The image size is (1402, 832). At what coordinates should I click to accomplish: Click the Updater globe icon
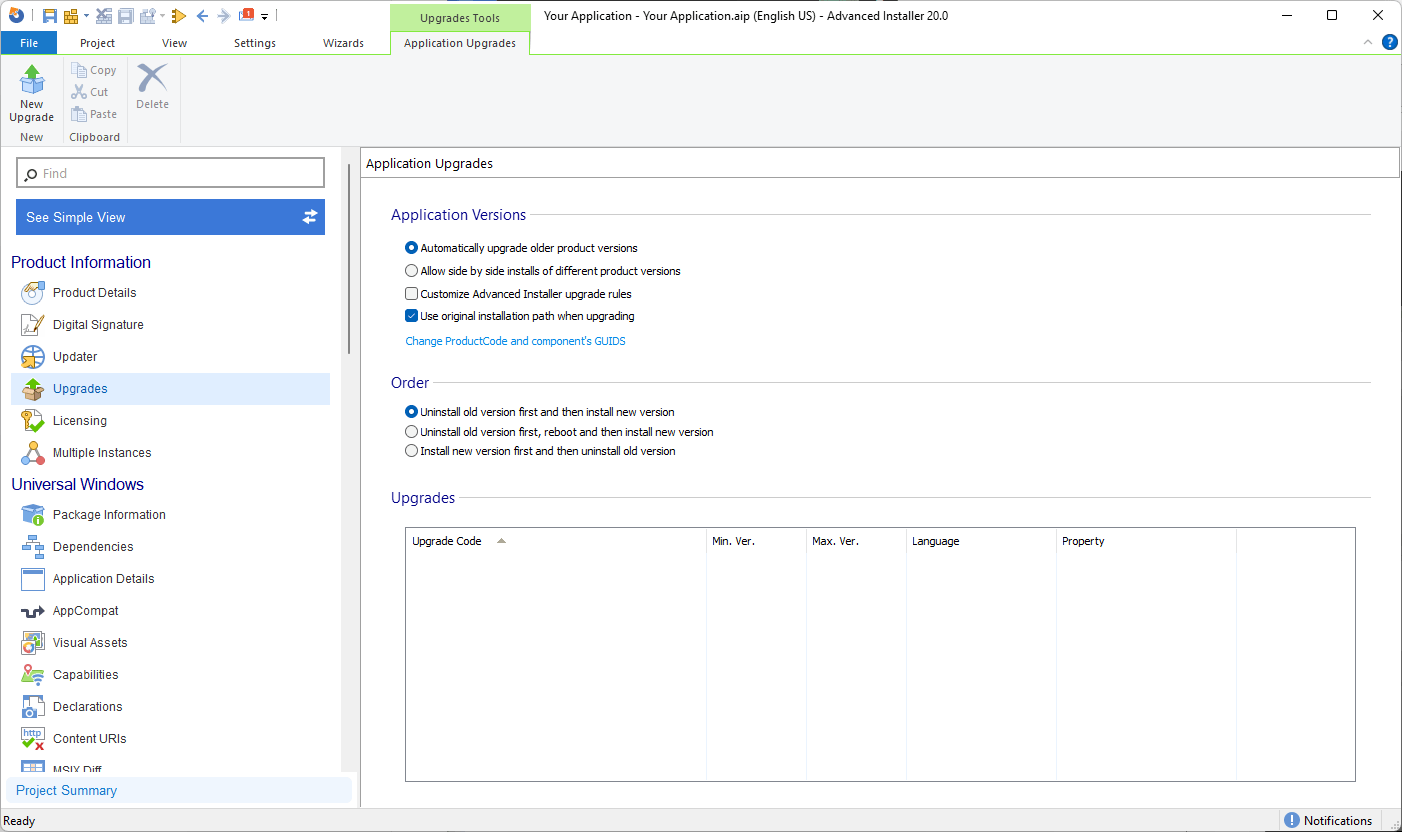[x=33, y=357]
